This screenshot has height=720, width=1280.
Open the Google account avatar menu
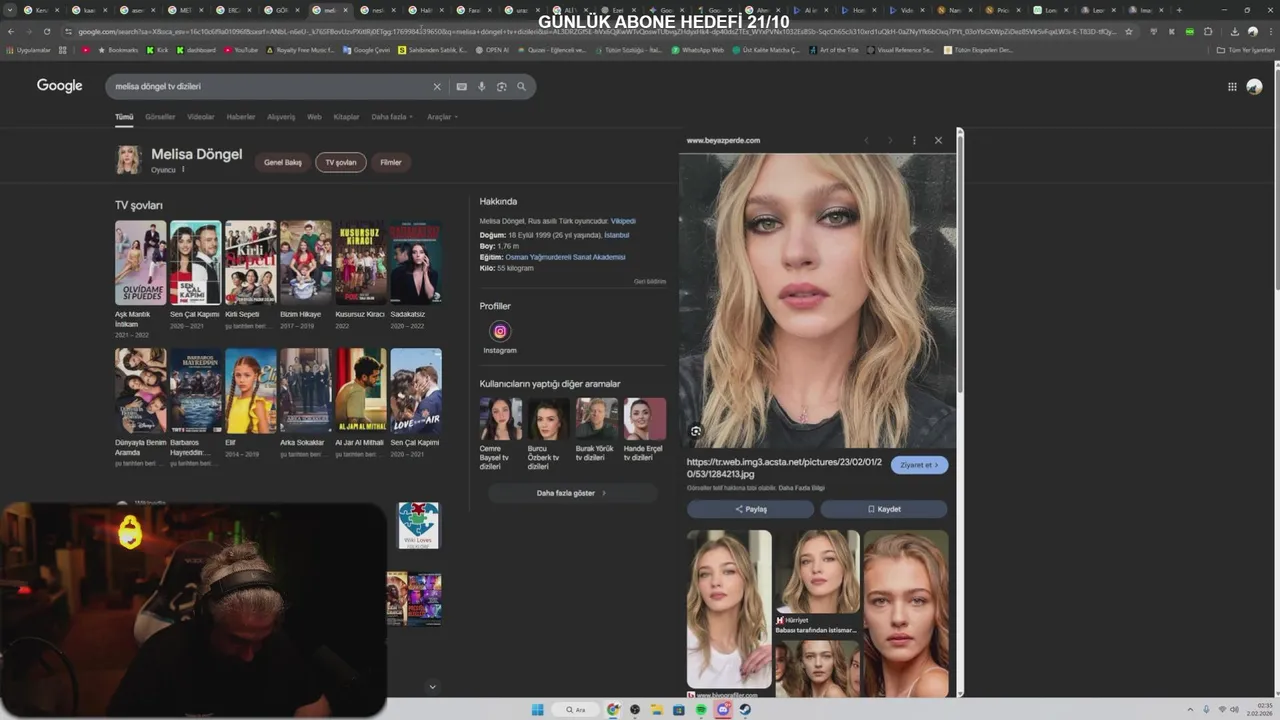coord(1254,87)
